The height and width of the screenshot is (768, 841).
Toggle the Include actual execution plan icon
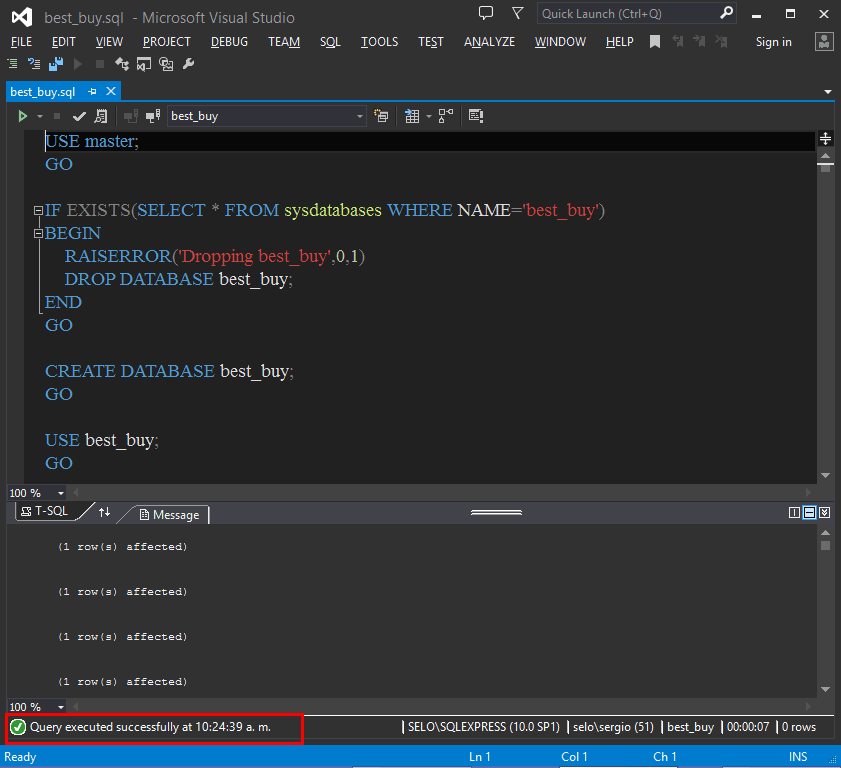click(445, 116)
